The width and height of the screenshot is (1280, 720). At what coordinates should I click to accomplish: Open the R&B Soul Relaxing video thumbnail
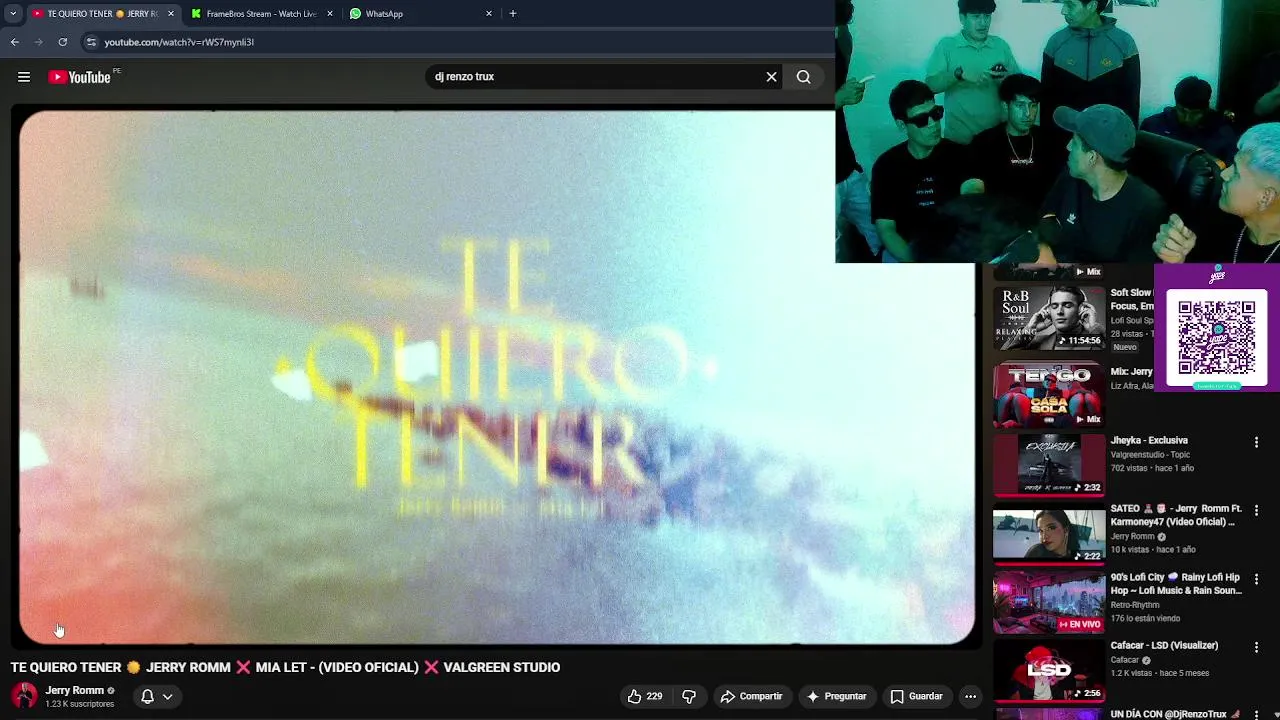click(x=1048, y=318)
